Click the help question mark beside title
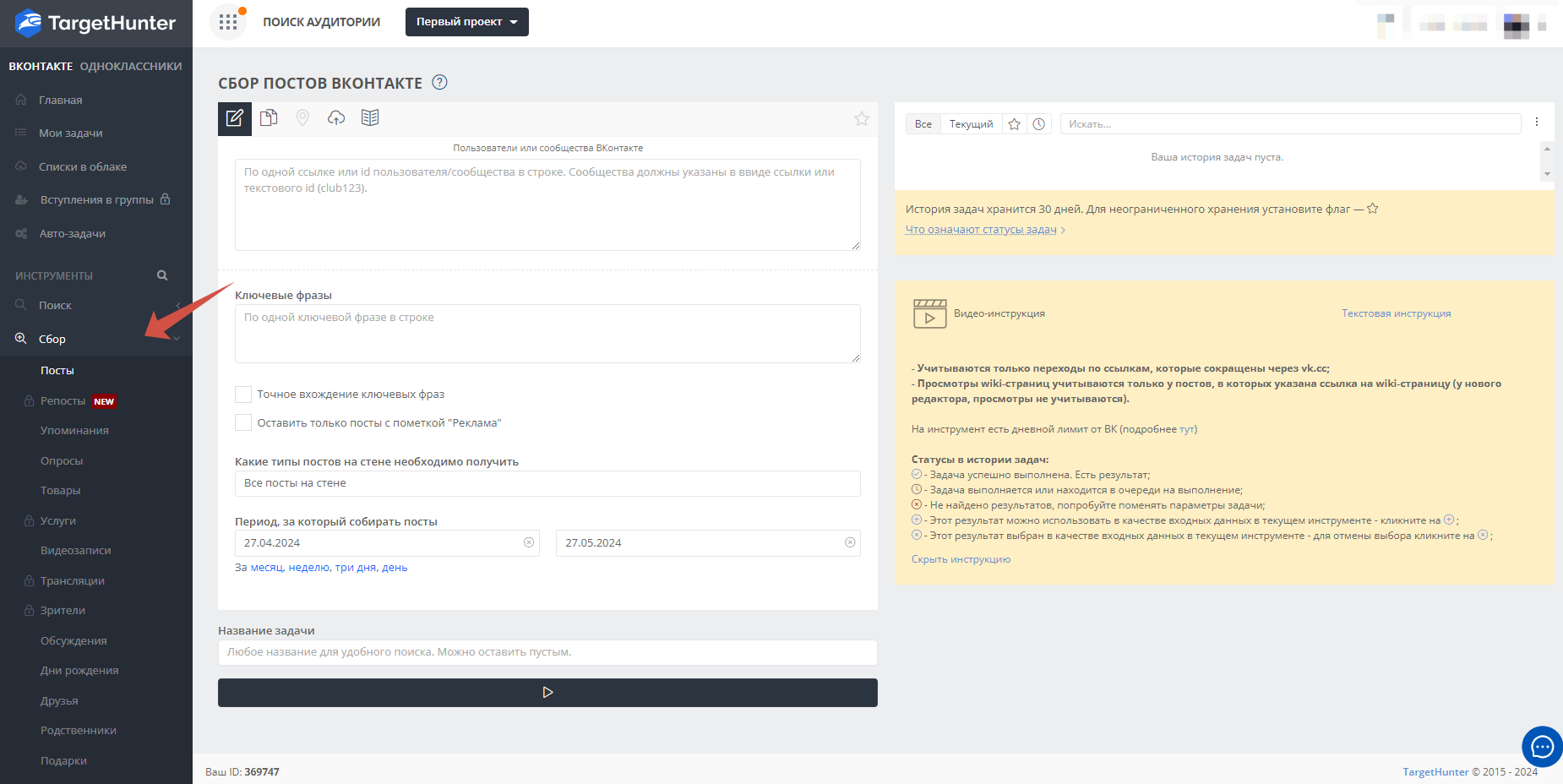 (439, 83)
